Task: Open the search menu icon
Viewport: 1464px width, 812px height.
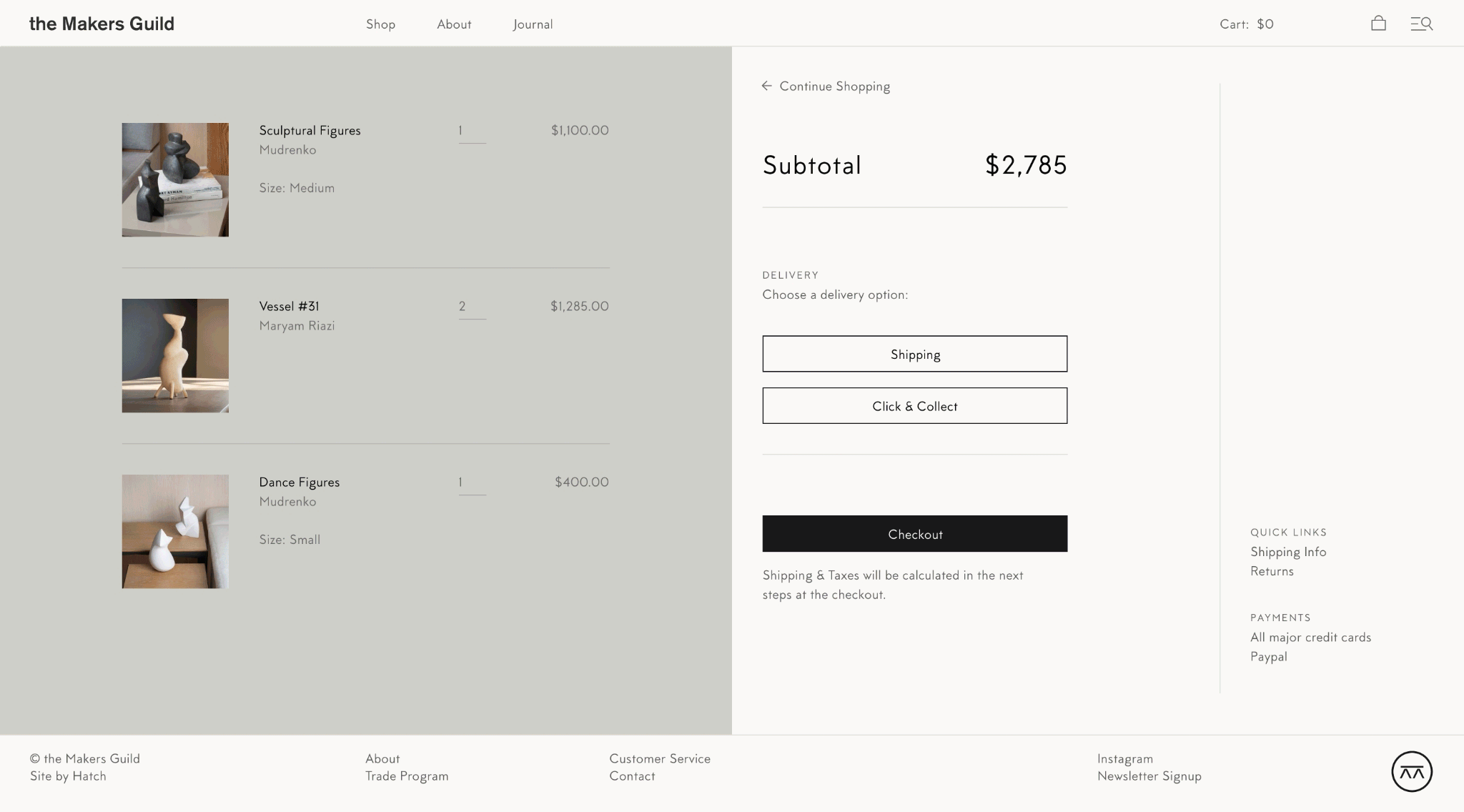Action: [1421, 24]
